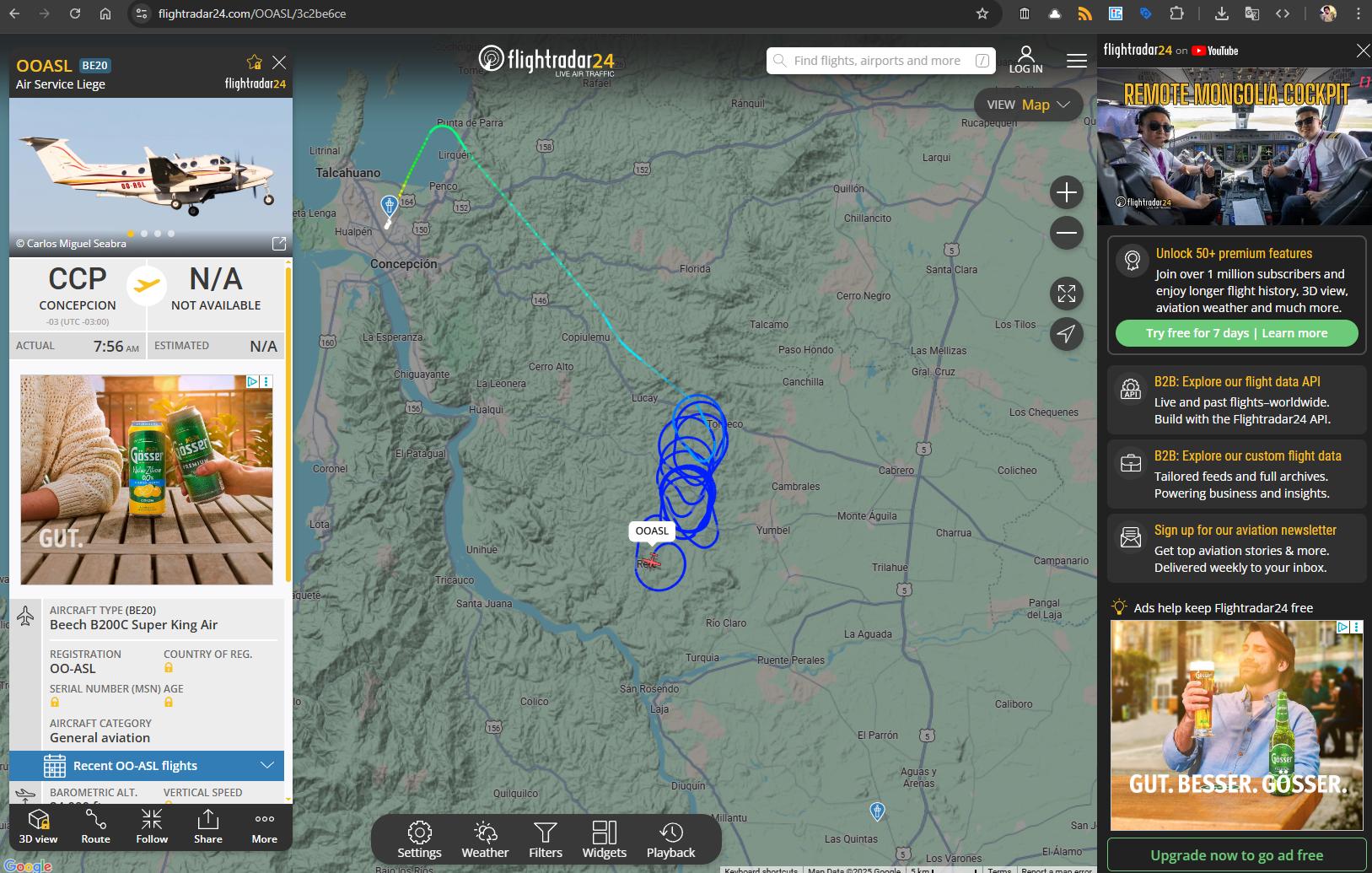This screenshot has height=873, width=1372.
Task: Show the flight Route
Action: (95, 827)
